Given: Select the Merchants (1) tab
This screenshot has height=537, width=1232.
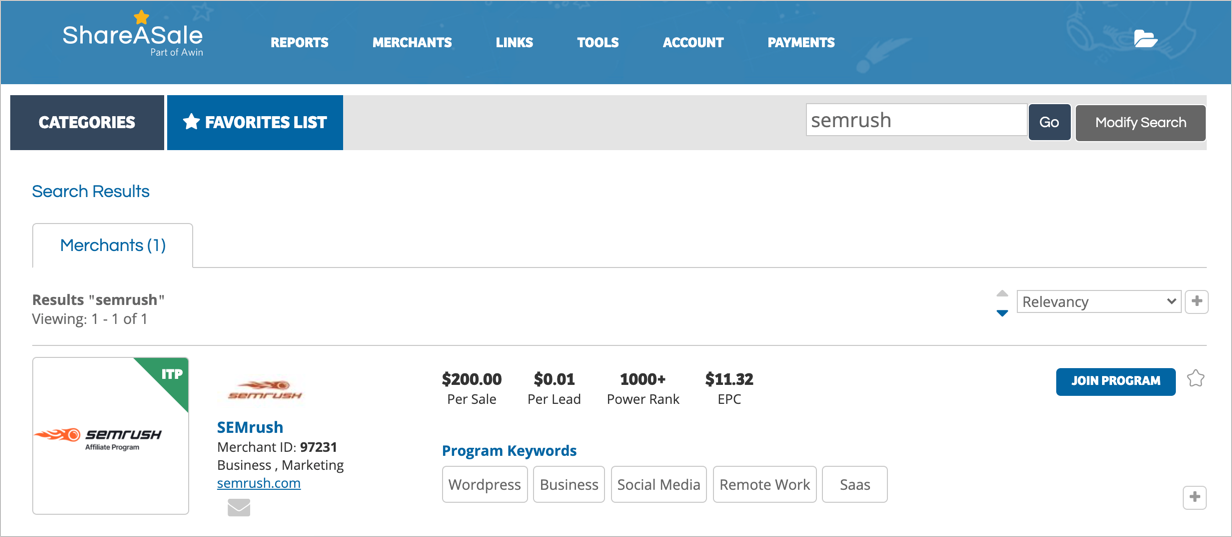Looking at the screenshot, I should click(x=113, y=245).
